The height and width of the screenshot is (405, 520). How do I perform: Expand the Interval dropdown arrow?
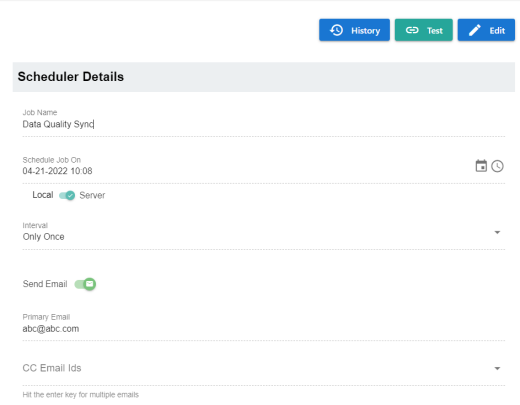pos(497,232)
